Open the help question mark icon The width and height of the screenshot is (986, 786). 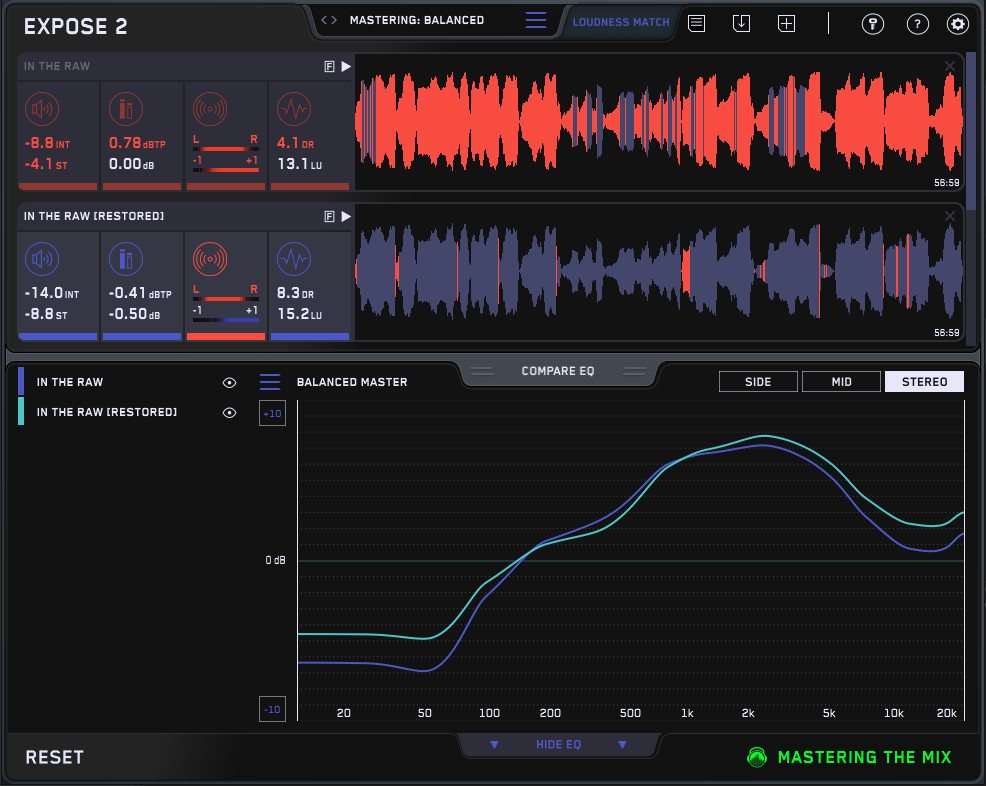[916, 24]
